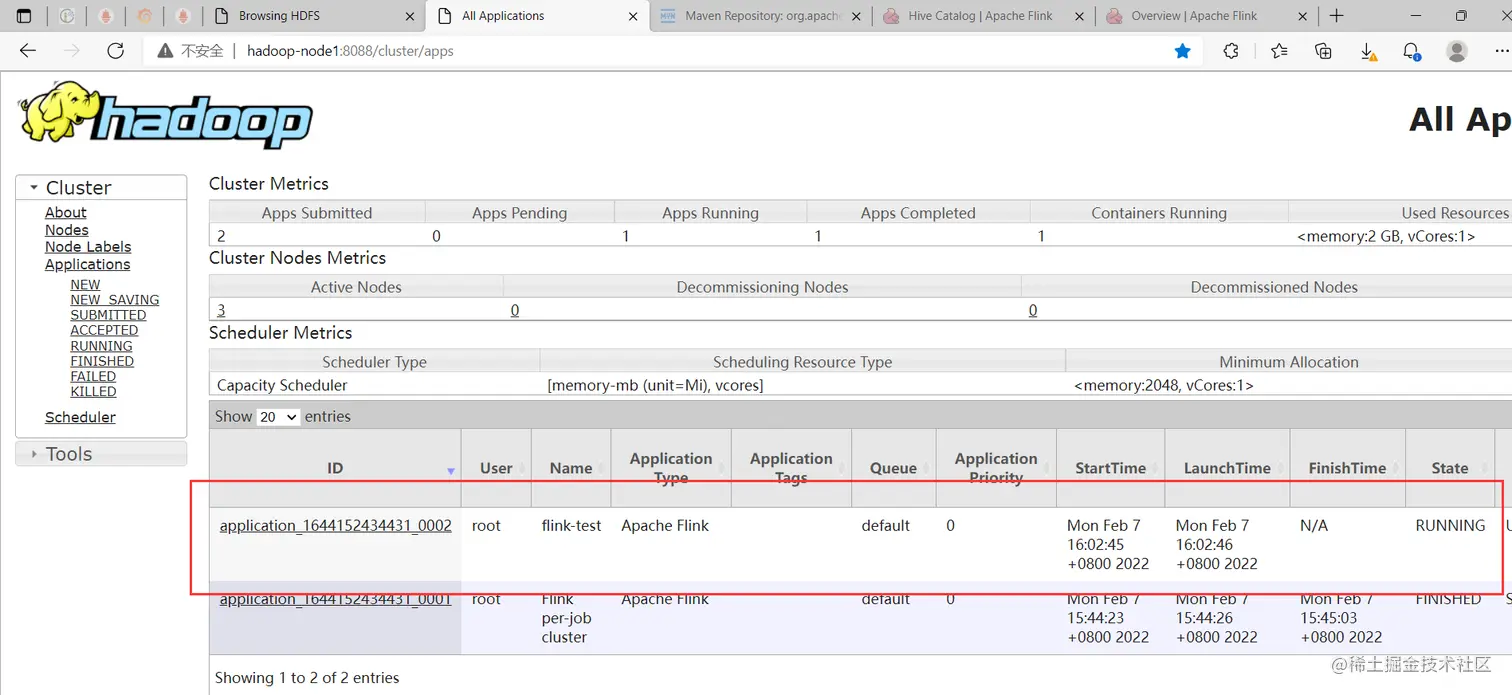Viewport: 1512px width, 695px height.
Task: Click the Decommissioning Nodes count 0
Action: (x=515, y=310)
